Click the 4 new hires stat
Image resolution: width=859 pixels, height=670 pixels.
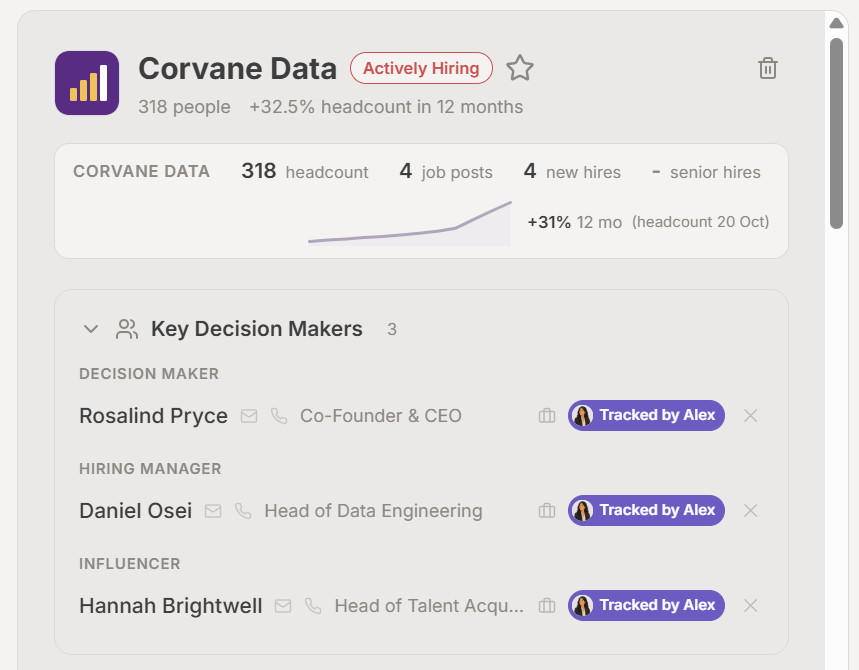pyautogui.click(x=572, y=171)
